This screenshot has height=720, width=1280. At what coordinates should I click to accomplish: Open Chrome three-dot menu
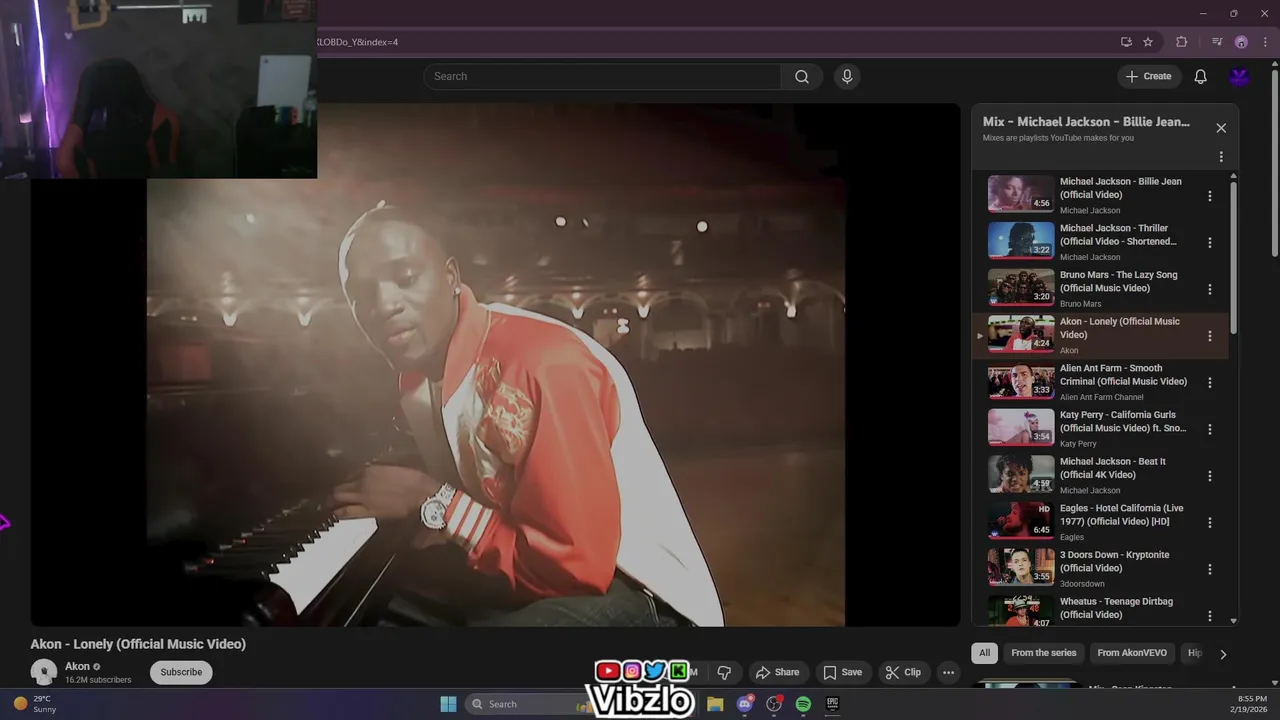tap(1263, 42)
